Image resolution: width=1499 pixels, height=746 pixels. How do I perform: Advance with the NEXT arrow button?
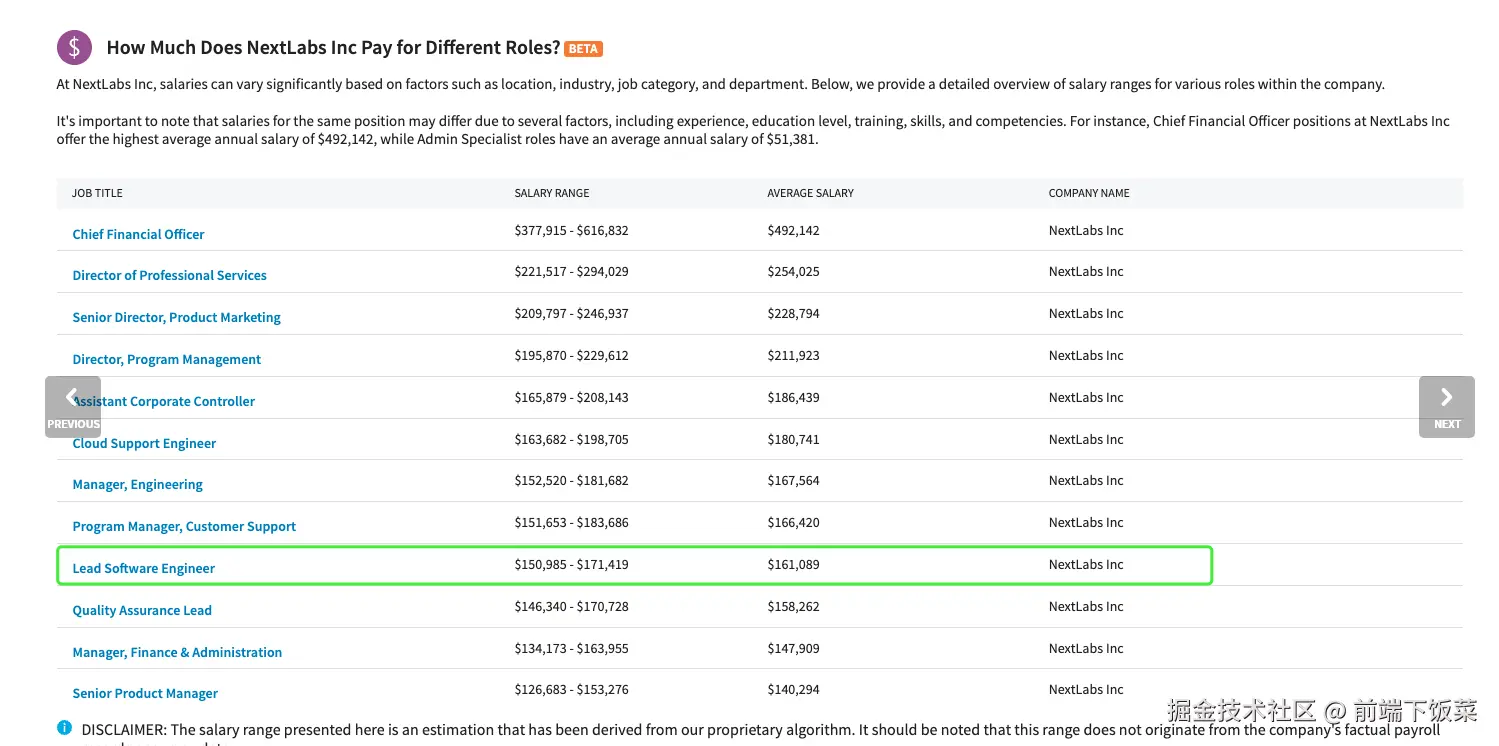1446,406
